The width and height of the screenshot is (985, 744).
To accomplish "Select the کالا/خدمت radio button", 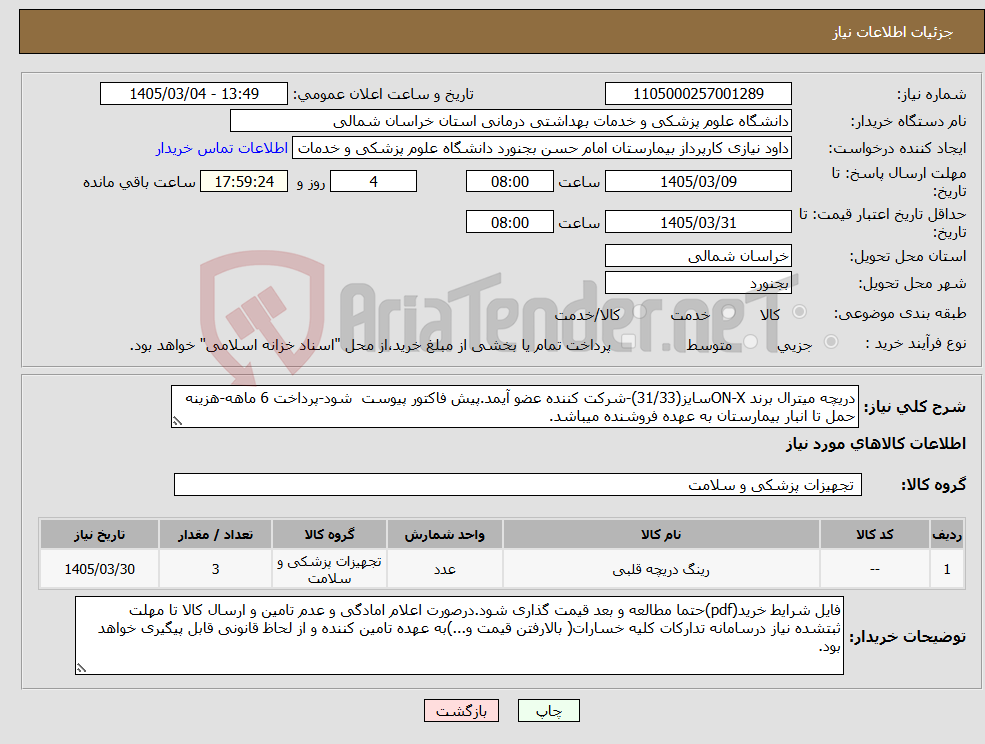I will [x=639, y=312].
